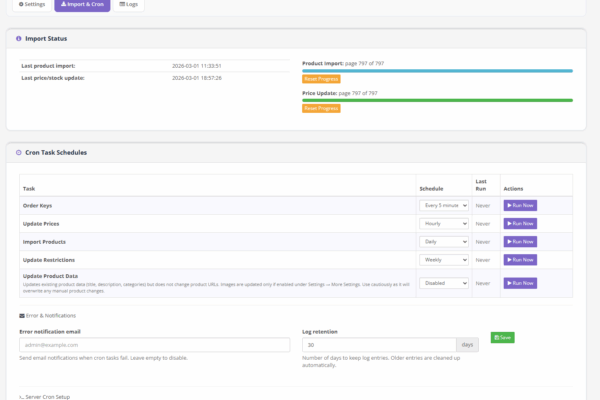Expand the Update Prices schedule dropdown
The width and height of the screenshot is (600, 400).
pyautogui.click(x=443, y=223)
